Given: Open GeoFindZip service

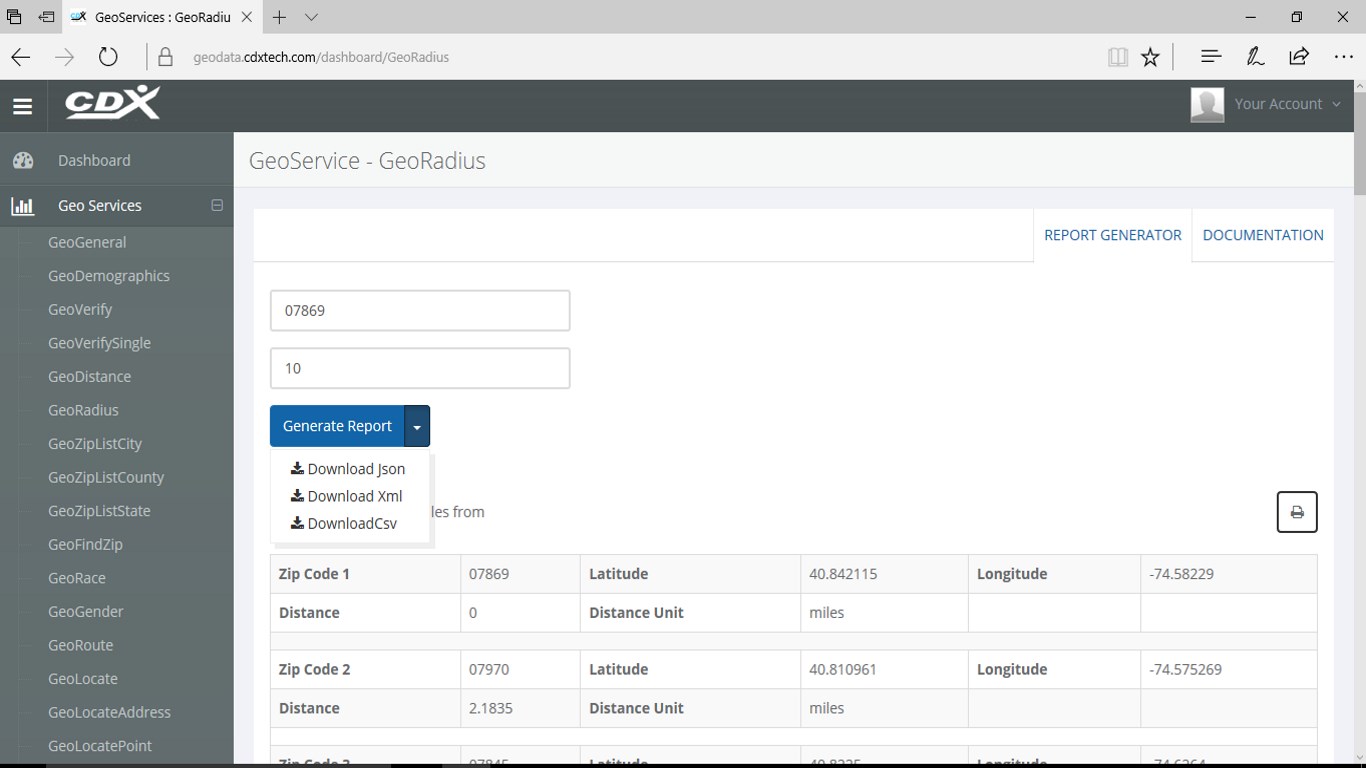Looking at the screenshot, I should tap(85, 544).
